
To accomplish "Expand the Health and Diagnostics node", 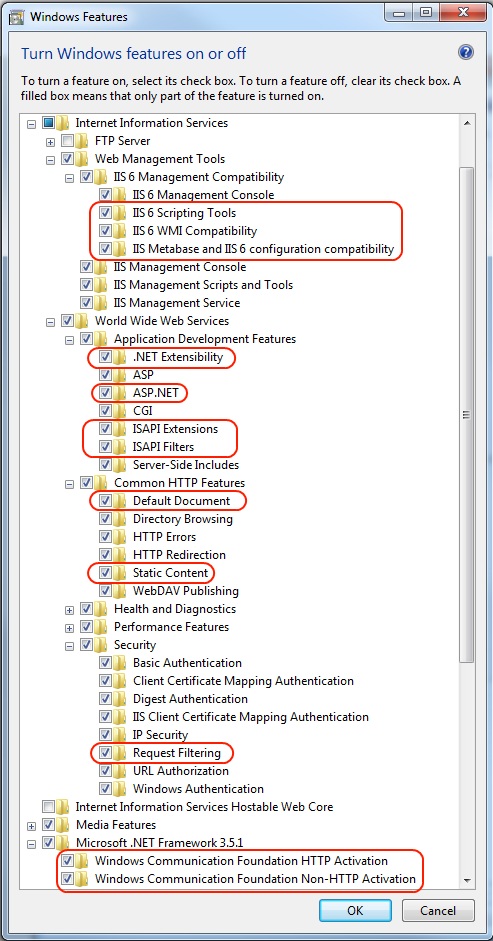I will coord(70,610).
